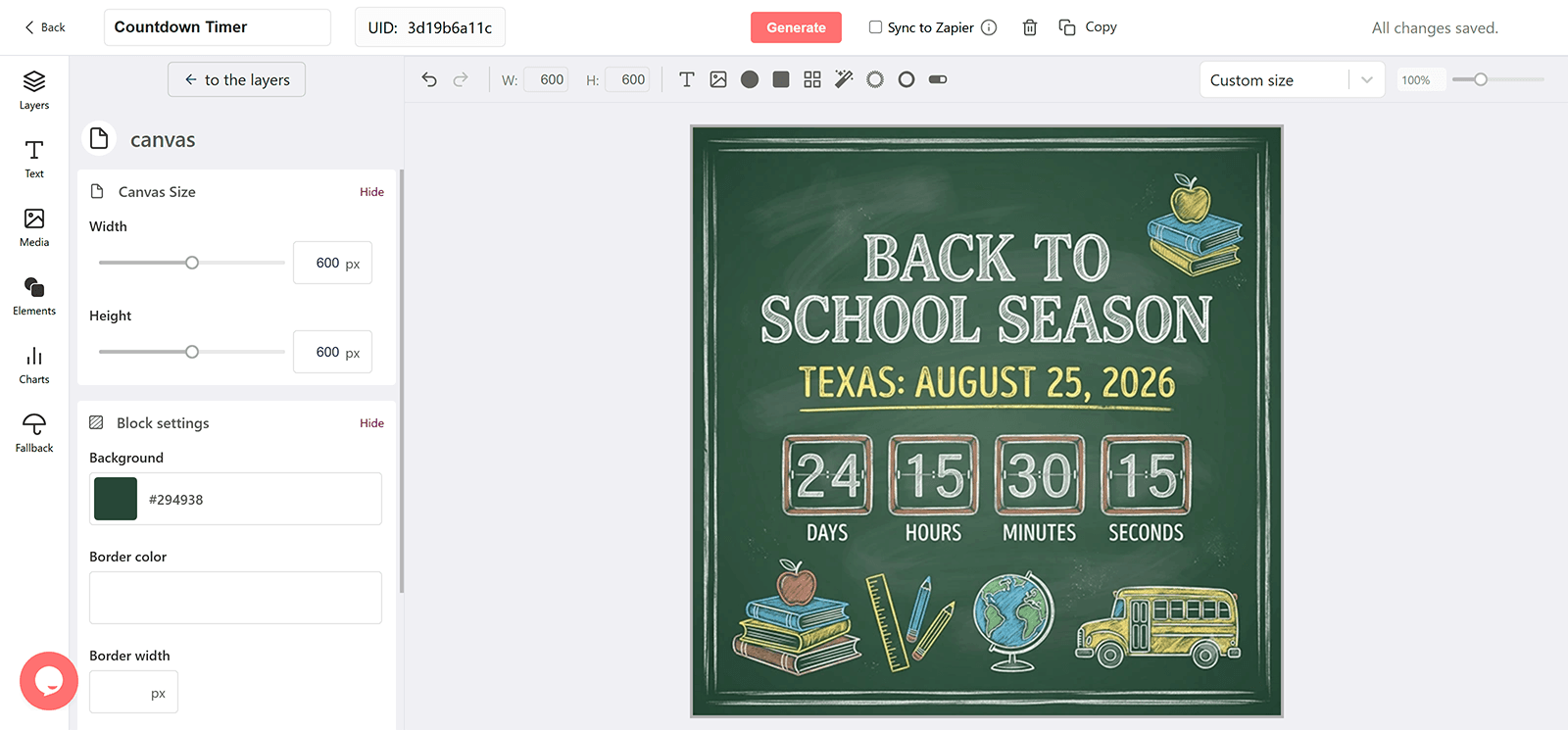Screen dimensions: 1568x730
Task: Hide the Canvas Size section
Action: pos(371,192)
